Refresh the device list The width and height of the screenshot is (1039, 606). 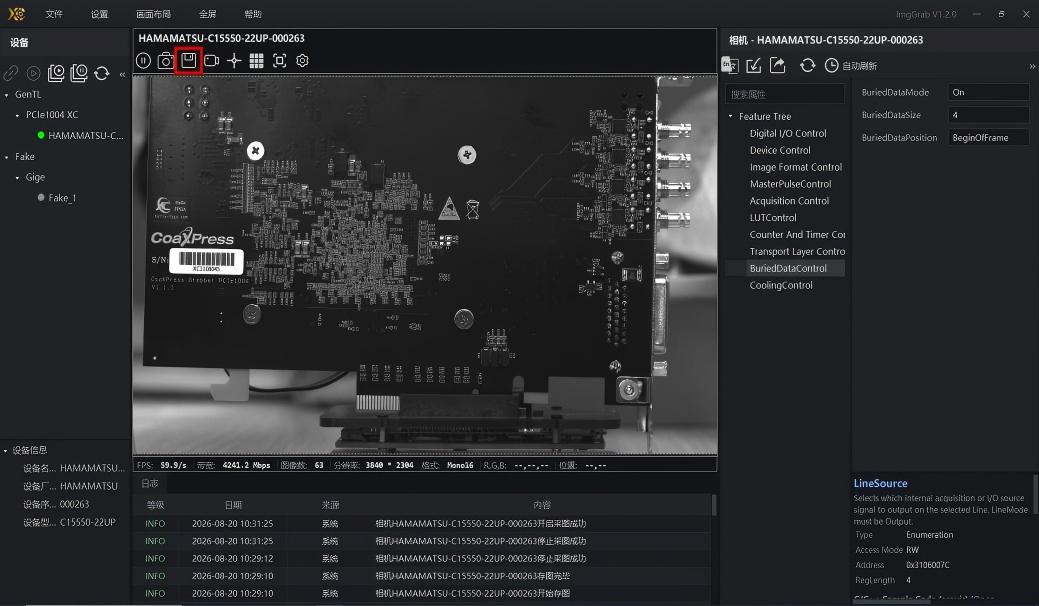click(101, 73)
